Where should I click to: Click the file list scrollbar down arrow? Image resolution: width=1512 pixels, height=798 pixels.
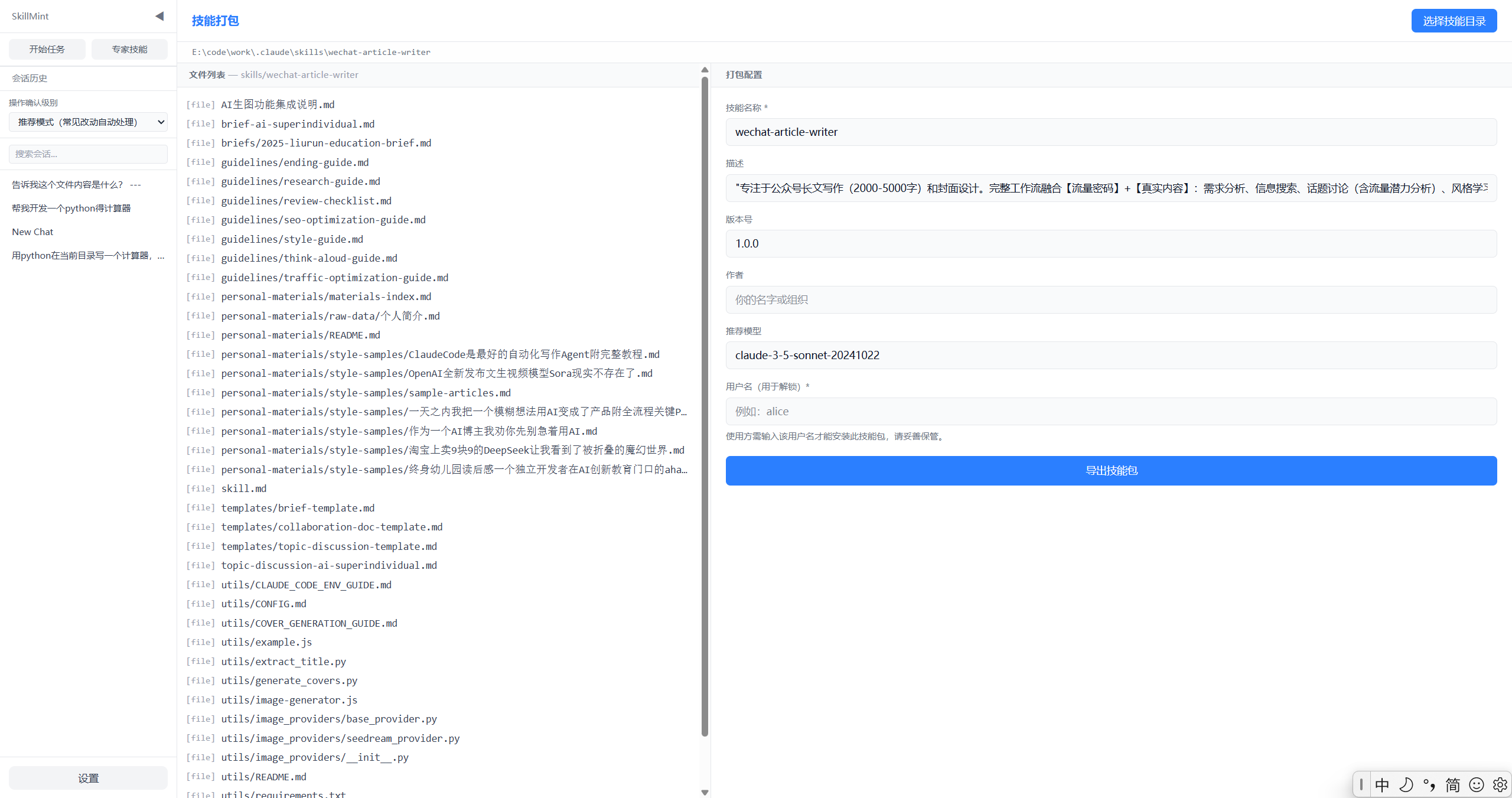(x=705, y=792)
